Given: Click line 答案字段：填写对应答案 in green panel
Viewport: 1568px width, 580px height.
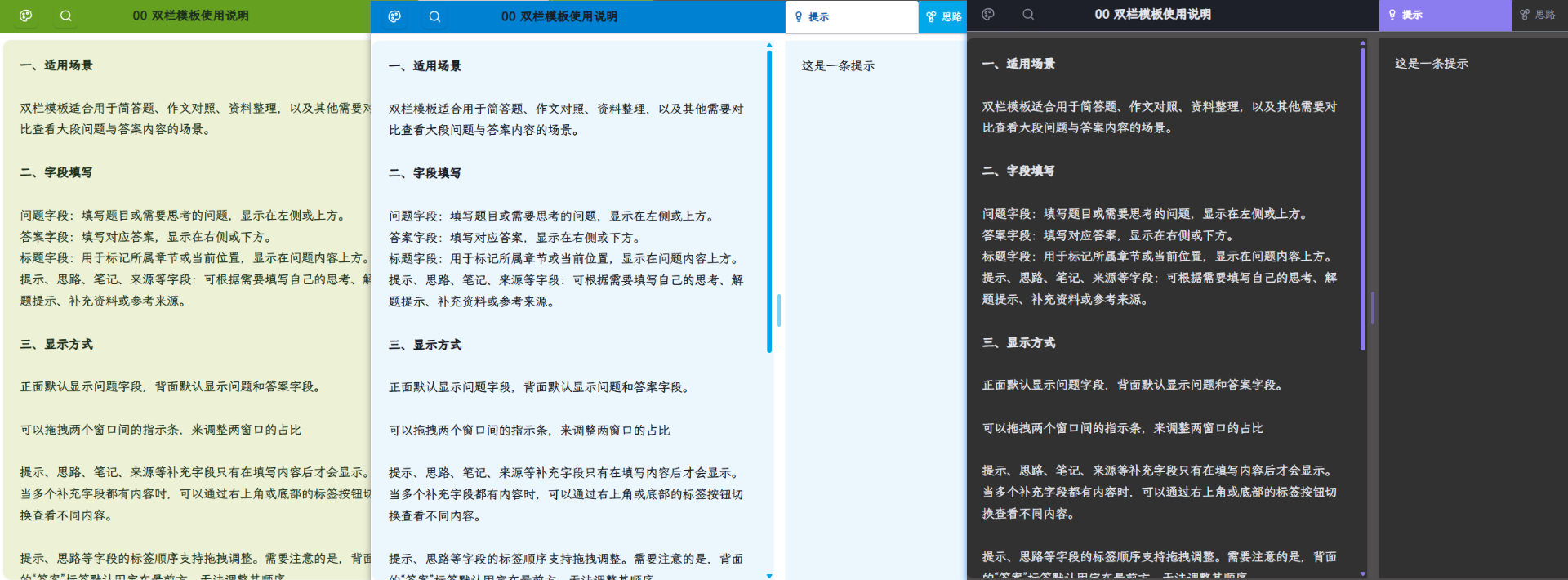Looking at the screenshot, I should click(149, 237).
